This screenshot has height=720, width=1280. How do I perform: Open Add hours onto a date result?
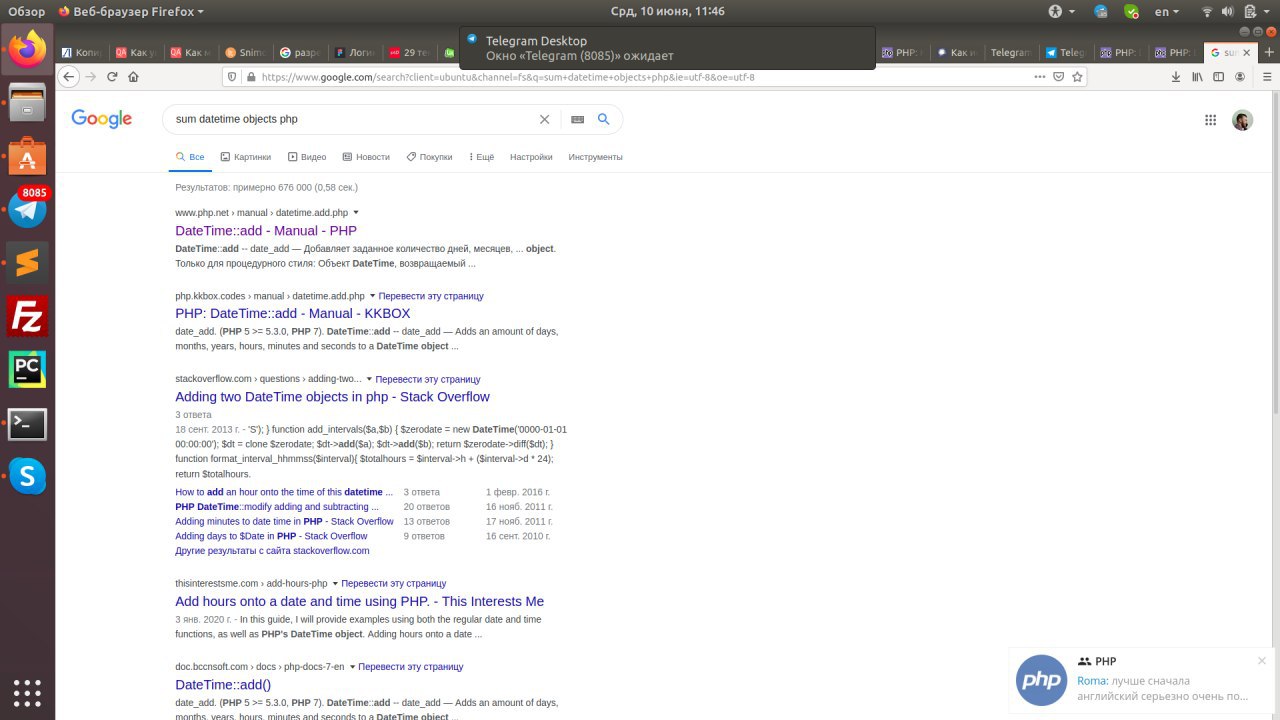coord(359,601)
